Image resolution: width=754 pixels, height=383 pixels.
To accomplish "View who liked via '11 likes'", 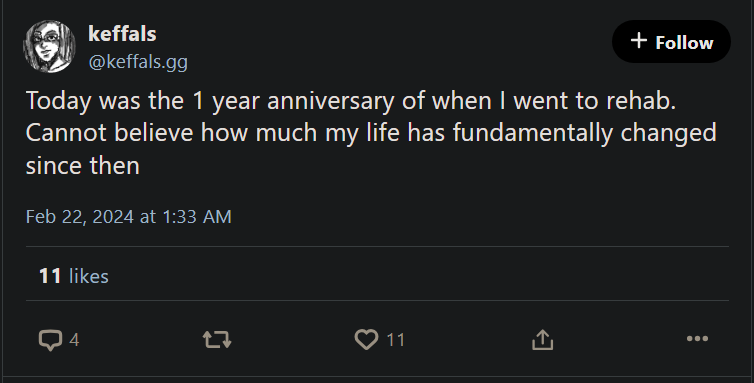I will pyautogui.click(x=74, y=276).
